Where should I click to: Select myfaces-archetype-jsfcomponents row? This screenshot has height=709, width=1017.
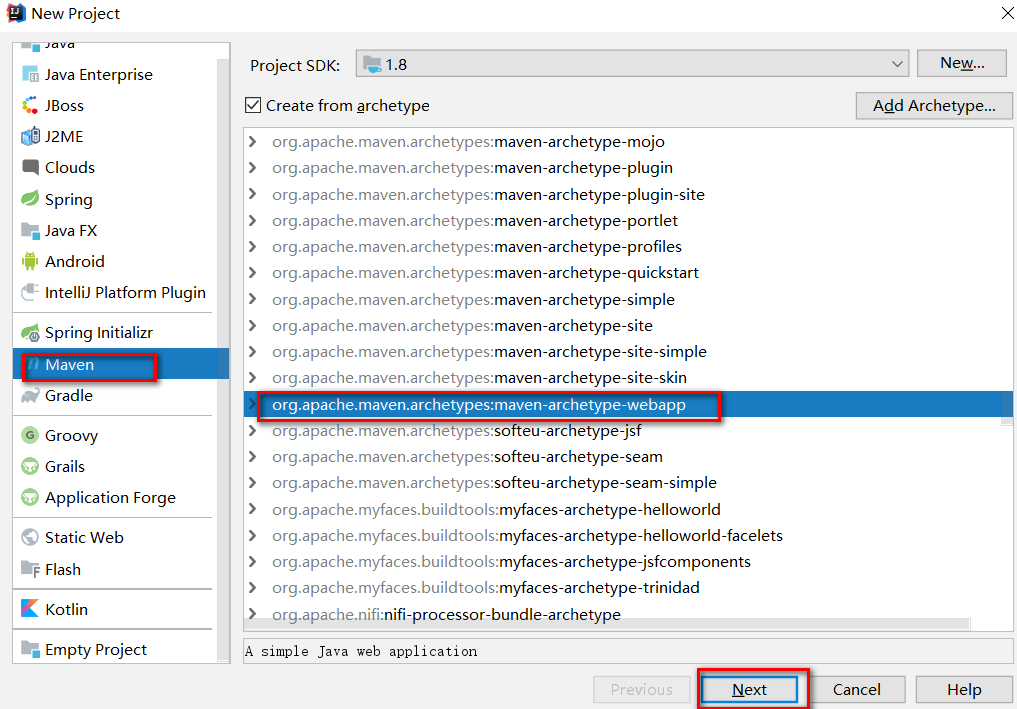(x=628, y=561)
